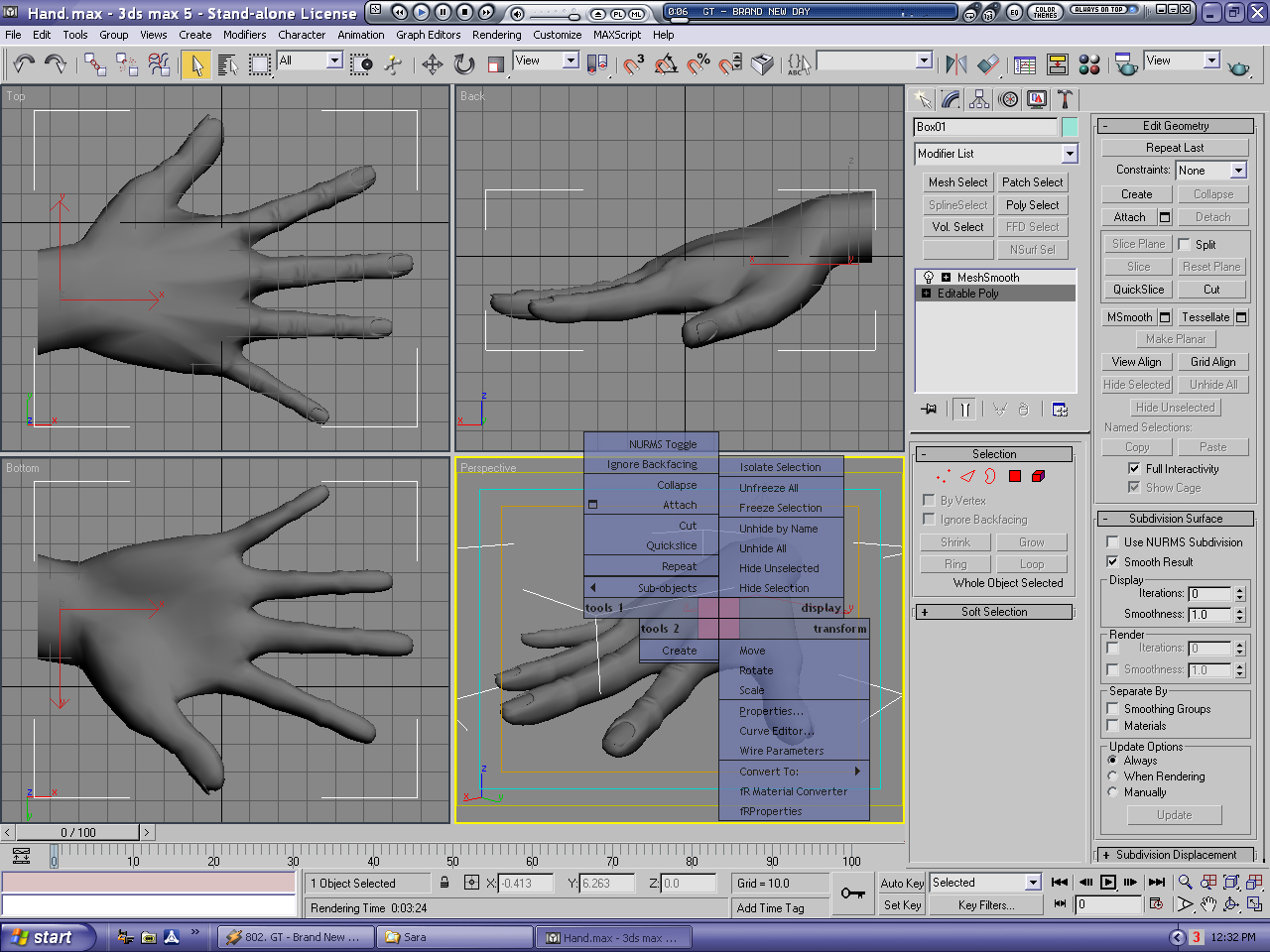Image resolution: width=1270 pixels, height=952 pixels.
Task: Select the Element sub-object level icon
Action: tap(1039, 477)
